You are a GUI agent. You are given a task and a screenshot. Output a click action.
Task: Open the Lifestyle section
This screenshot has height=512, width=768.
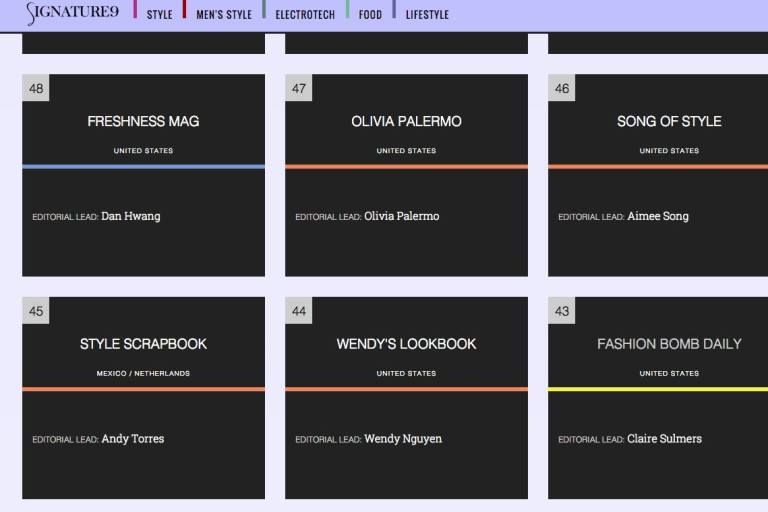pyautogui.click(x=427, y=15)
